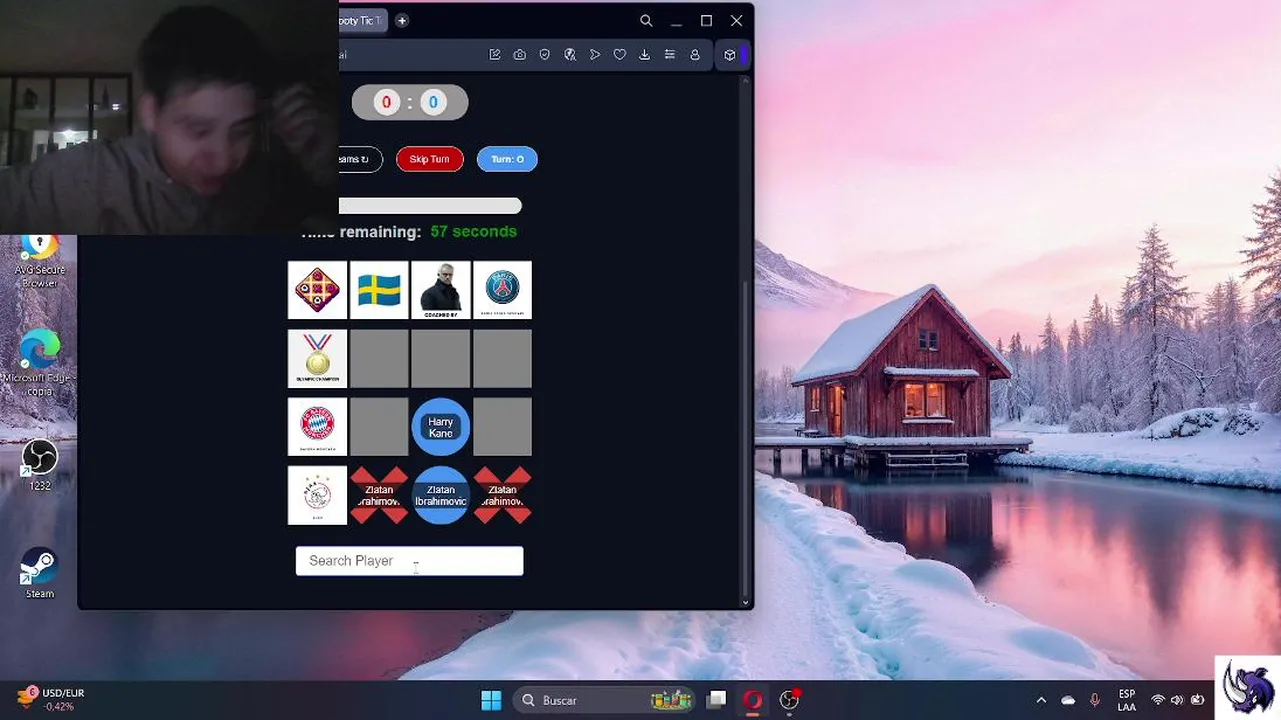Click the blue score counter 0
Viewport: 1281px width, 720px height.
pos(433,102)
